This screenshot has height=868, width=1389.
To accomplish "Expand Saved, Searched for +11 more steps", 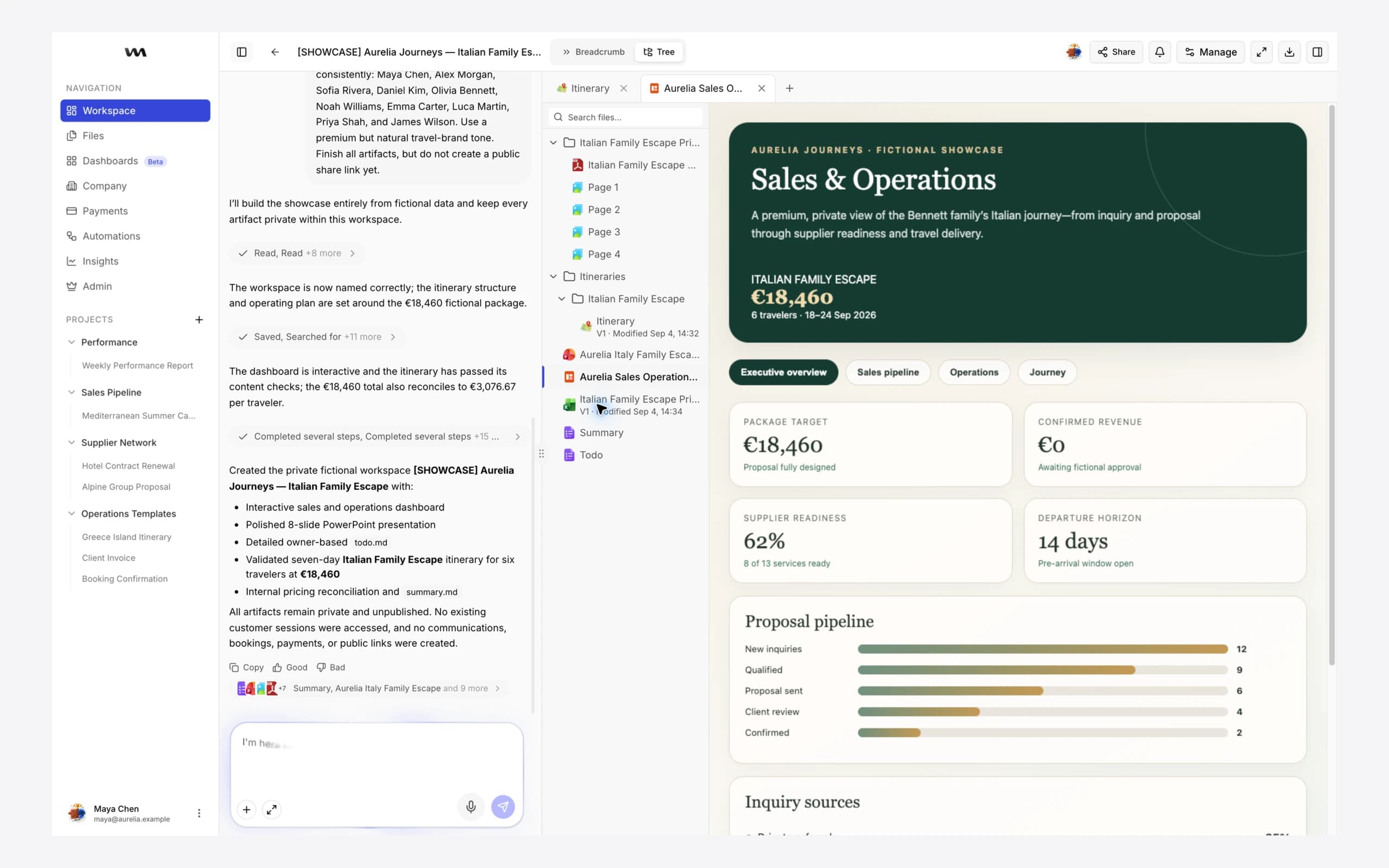I will 317,337.
